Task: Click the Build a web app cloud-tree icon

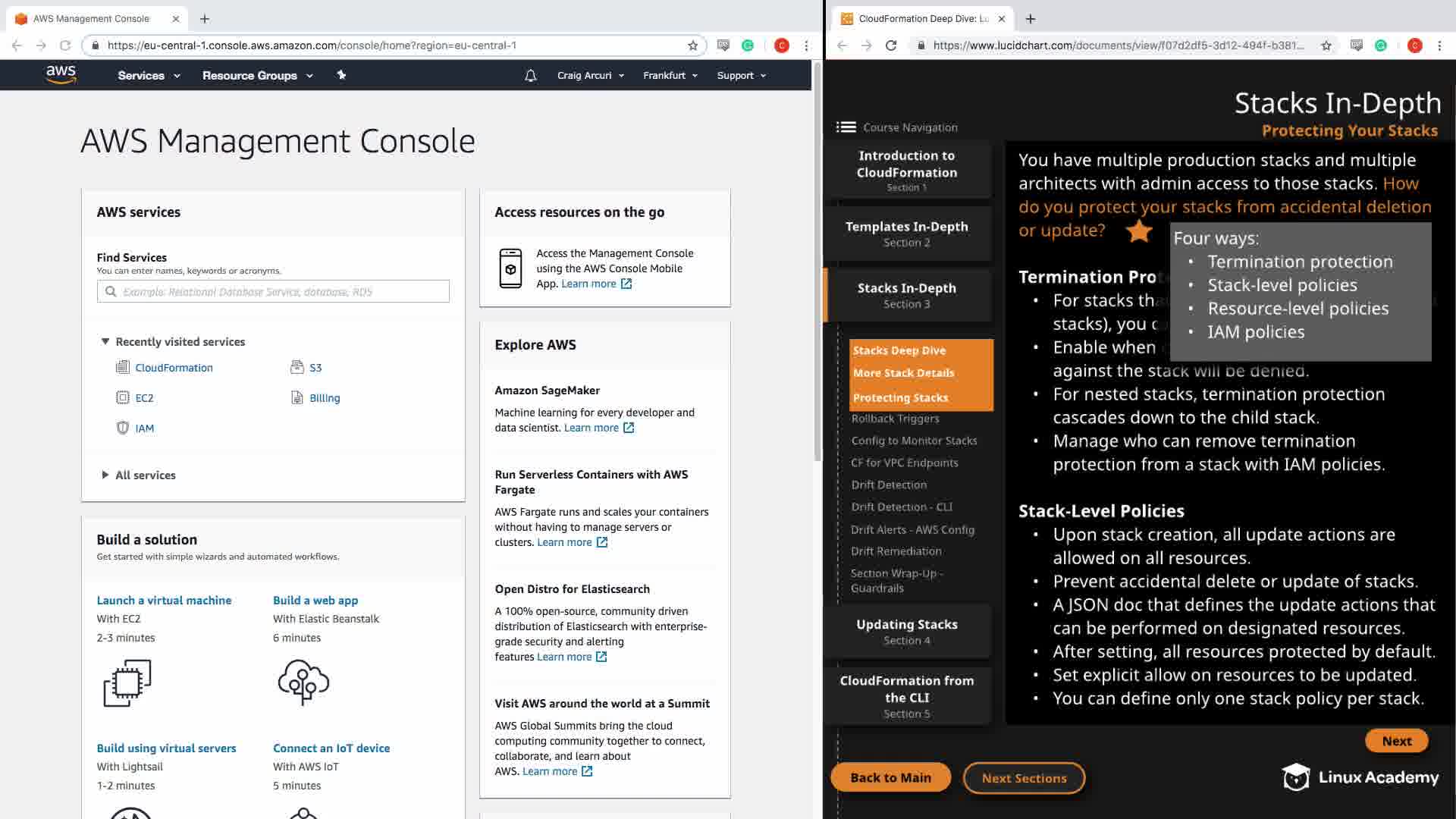Action: click(303, 682)
